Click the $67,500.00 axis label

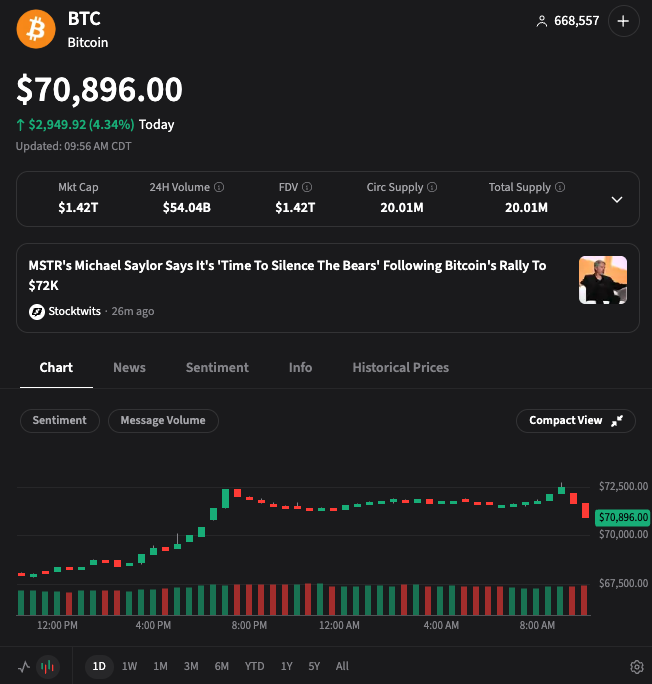click(623, 583)
